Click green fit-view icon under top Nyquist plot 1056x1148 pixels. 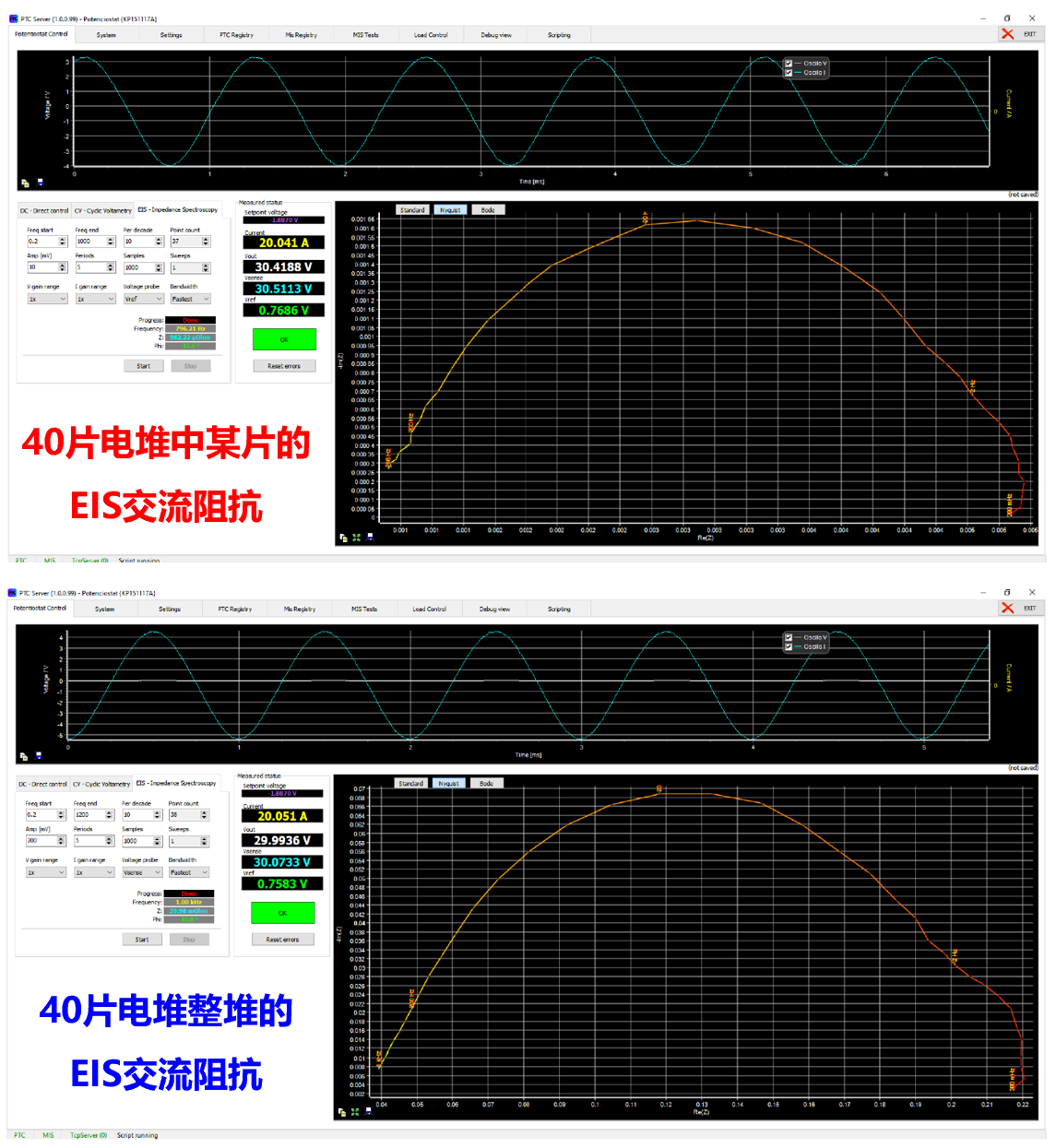click(x=357, y=537)
